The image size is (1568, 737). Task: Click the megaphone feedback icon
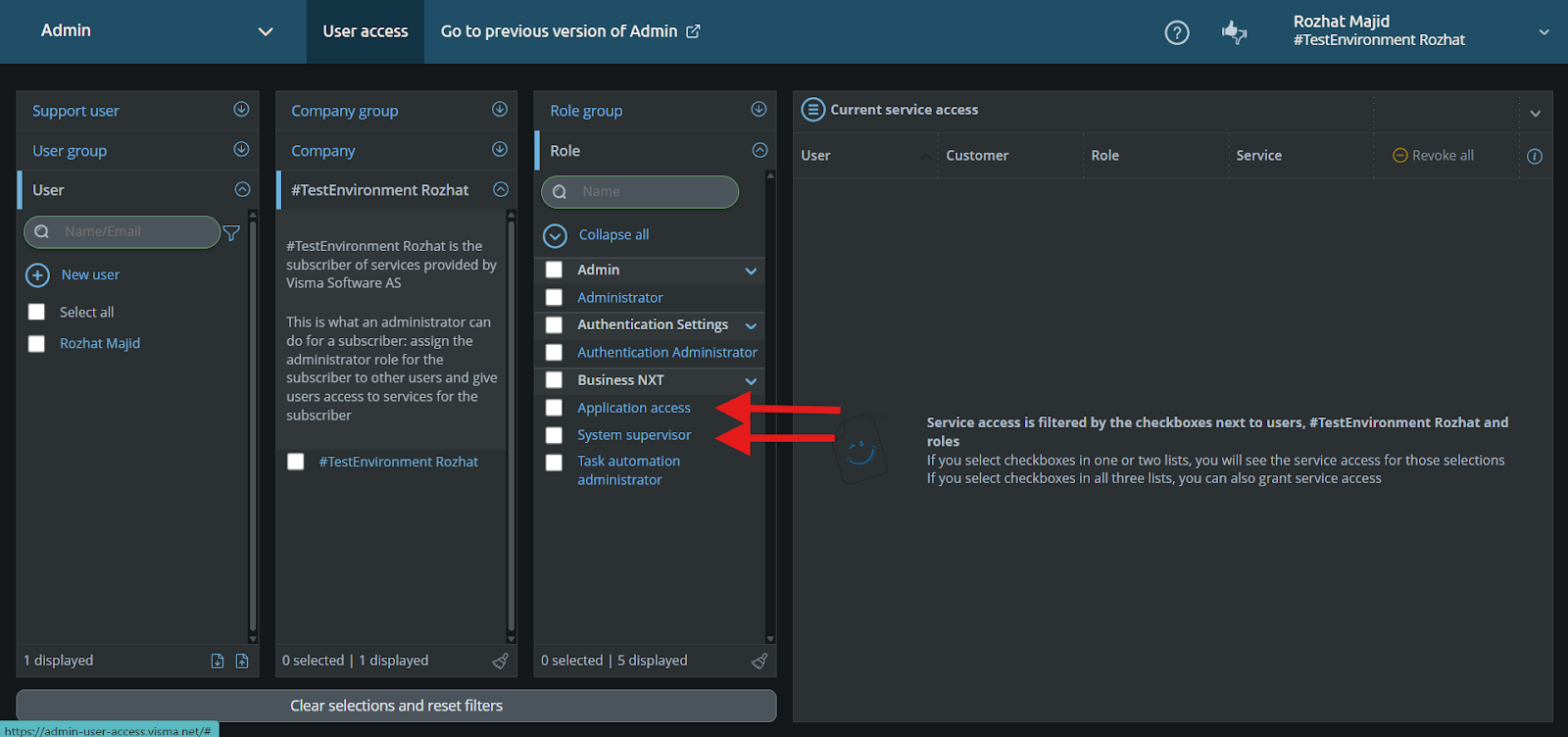tap(1234, 32)
